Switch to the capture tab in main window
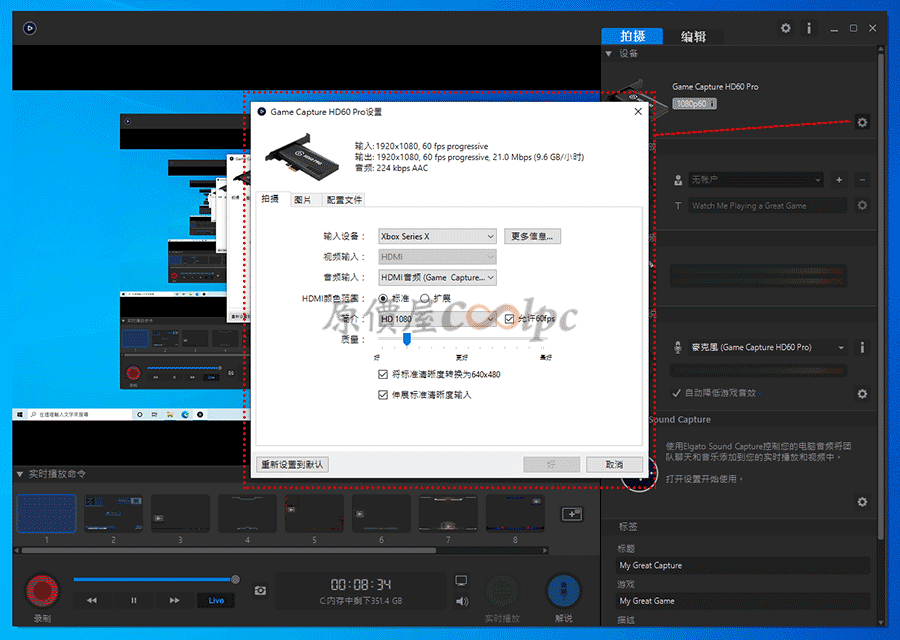The width and height of the screenshot is (900, 640). coord(632,36)
